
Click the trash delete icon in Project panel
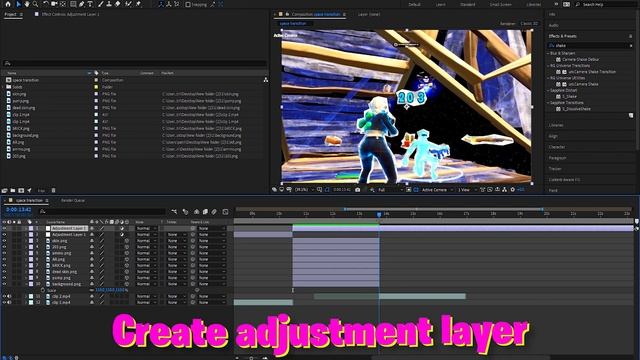pos(53,191)
